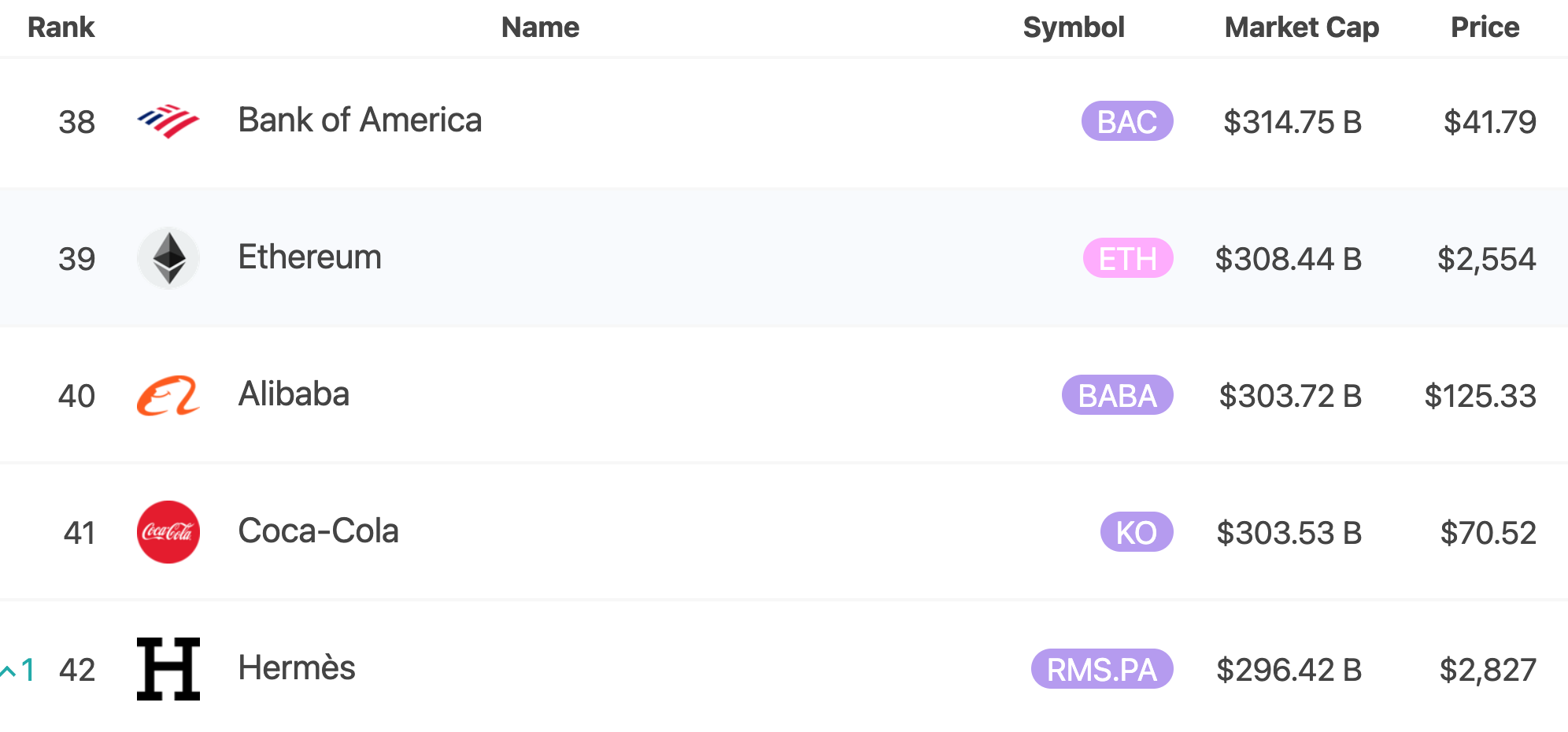Sort by the Market Cap column header
1568x732 pixels.
tap(1302, 28)
